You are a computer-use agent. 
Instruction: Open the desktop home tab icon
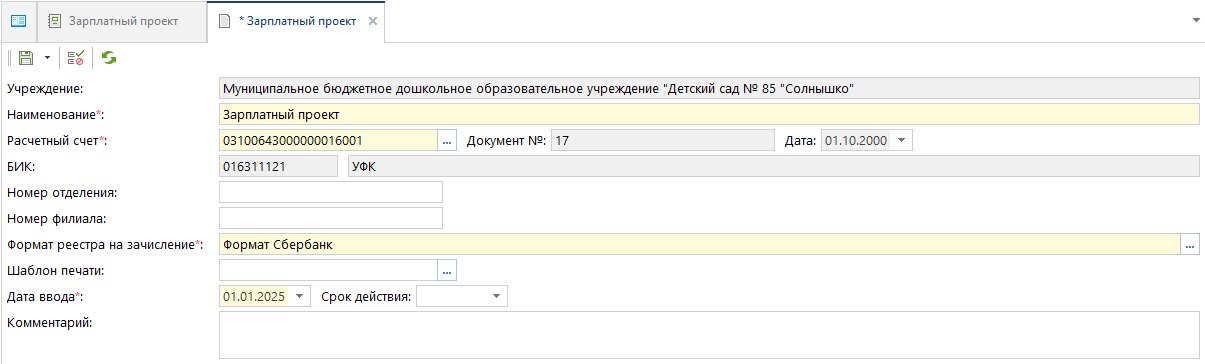coord(18,21)
